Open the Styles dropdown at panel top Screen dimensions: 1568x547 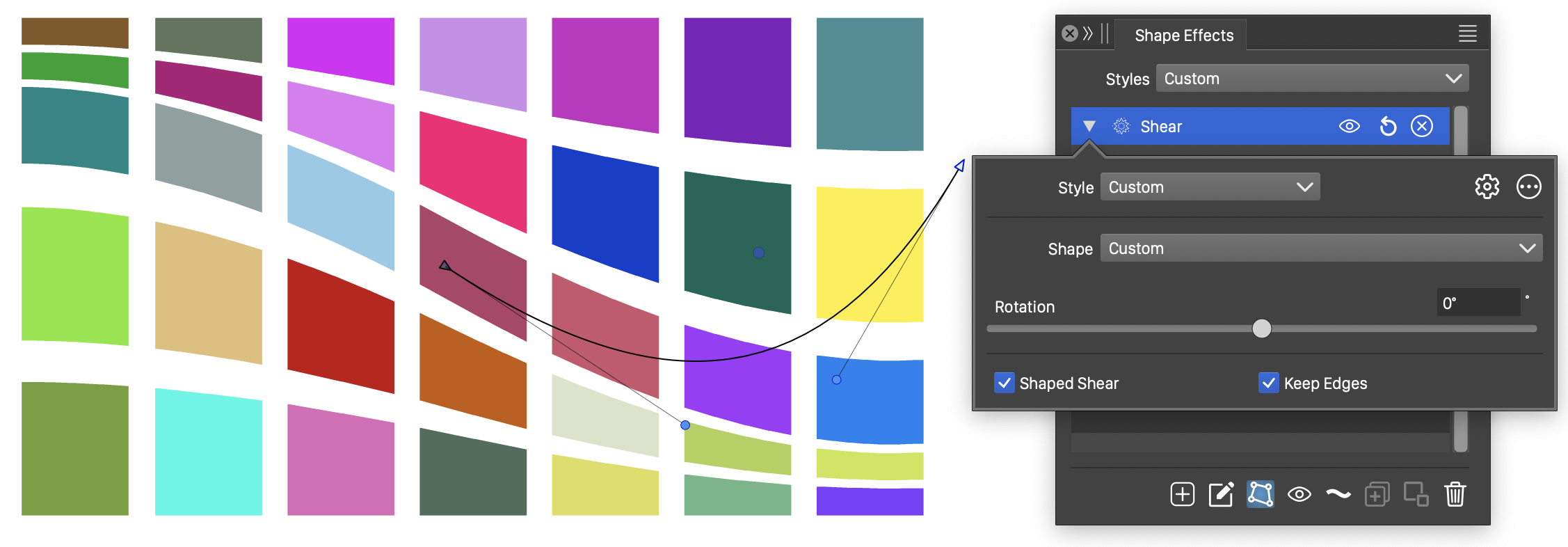tap(1312, 79)
